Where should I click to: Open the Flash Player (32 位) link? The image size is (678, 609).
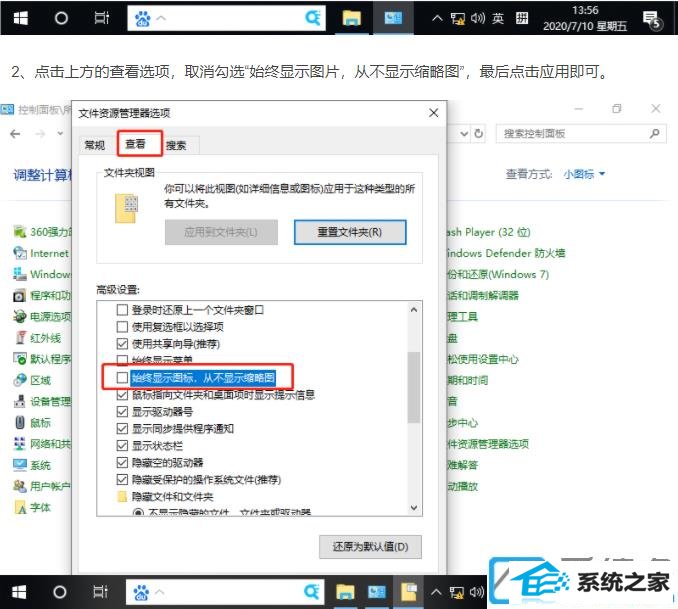(489, 232)
